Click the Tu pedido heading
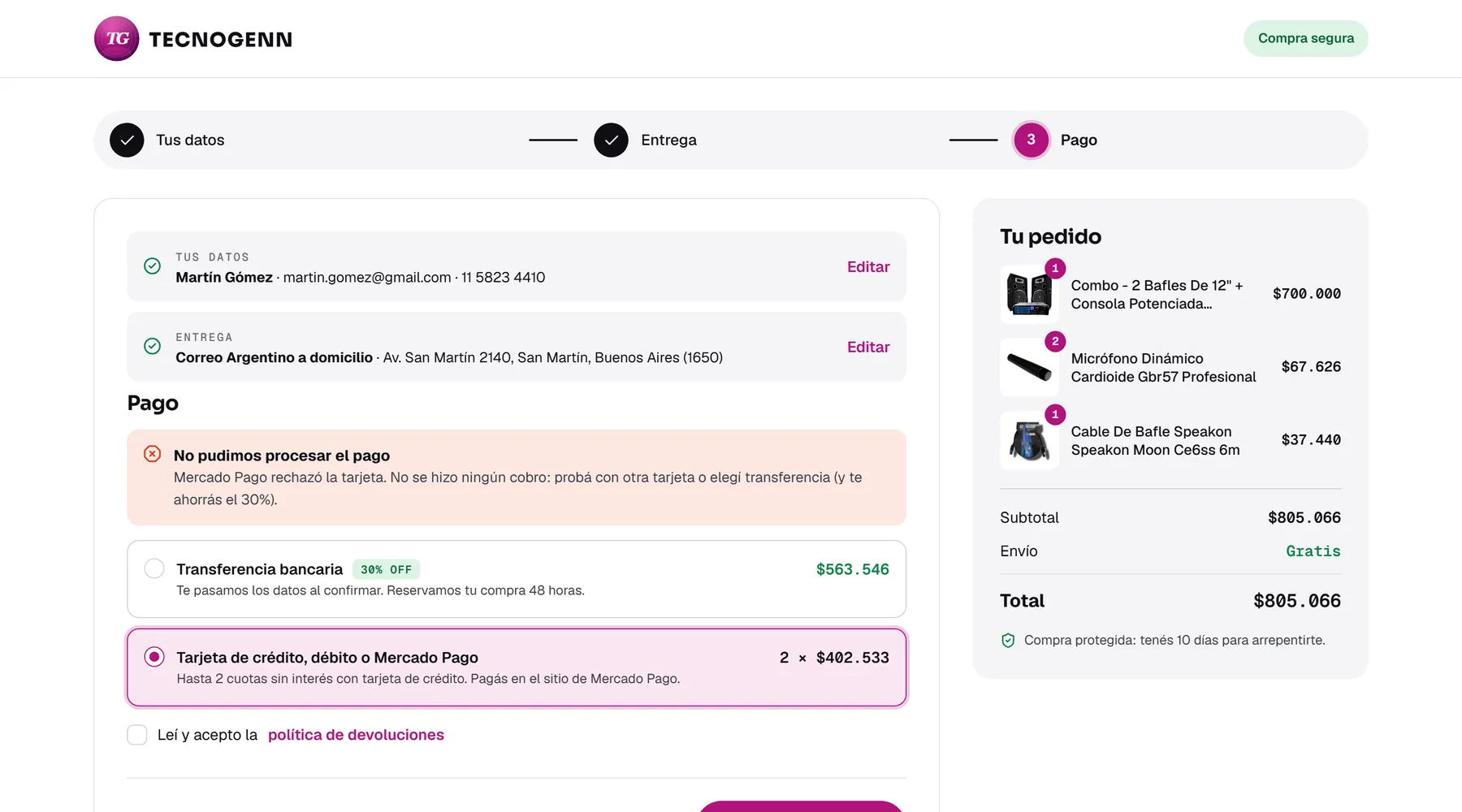The height and width of the screenshot is (812, 1462). (1050, 236)
